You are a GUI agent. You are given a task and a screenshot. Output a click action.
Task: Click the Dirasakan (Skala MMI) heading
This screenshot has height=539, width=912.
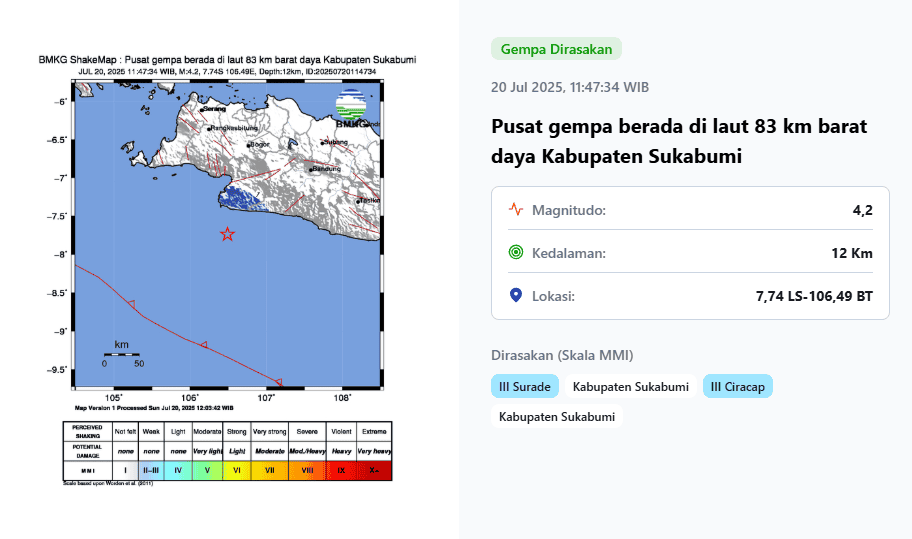[562, 355]
